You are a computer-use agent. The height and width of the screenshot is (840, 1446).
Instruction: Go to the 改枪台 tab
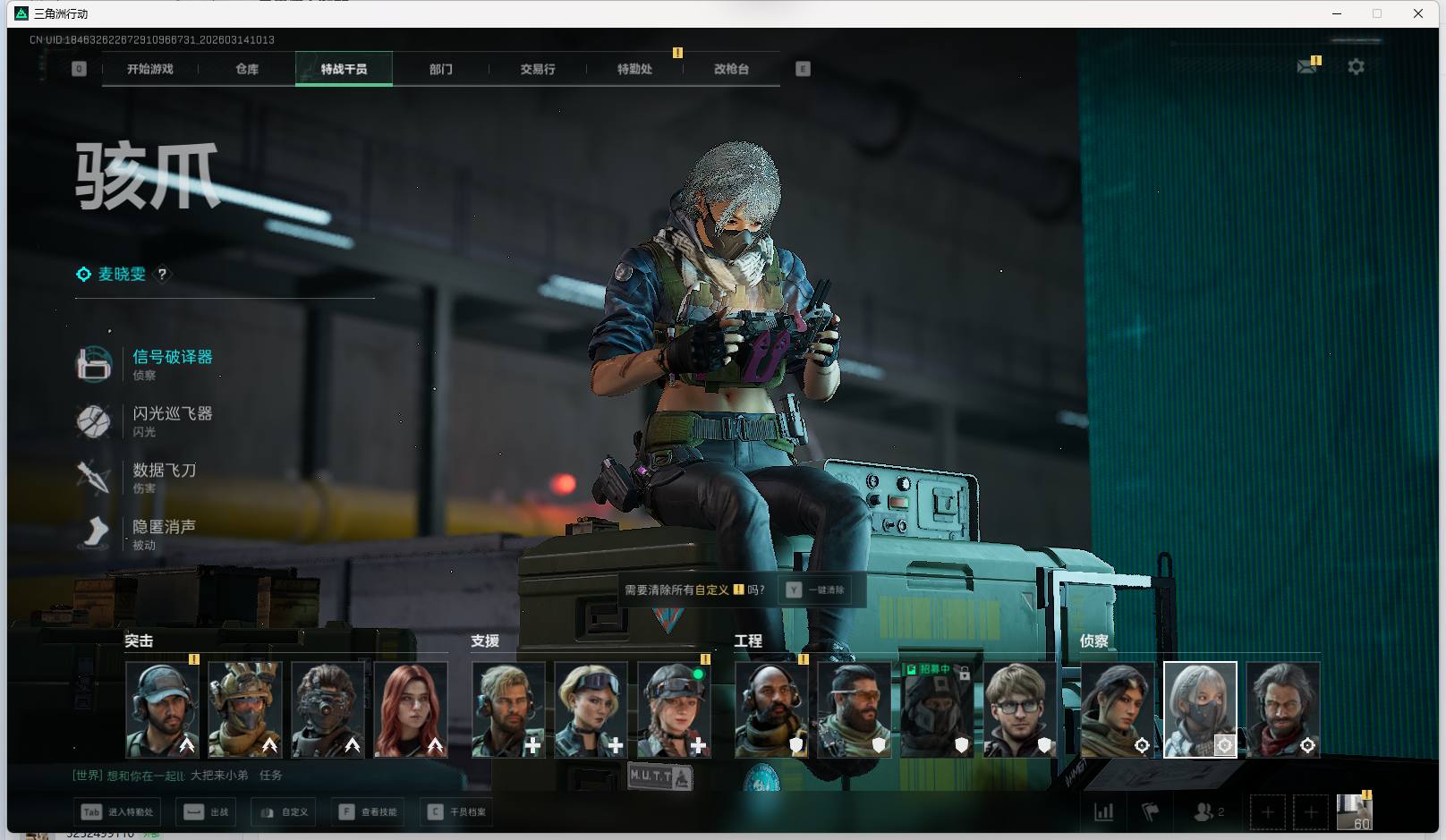click(731, 69)
